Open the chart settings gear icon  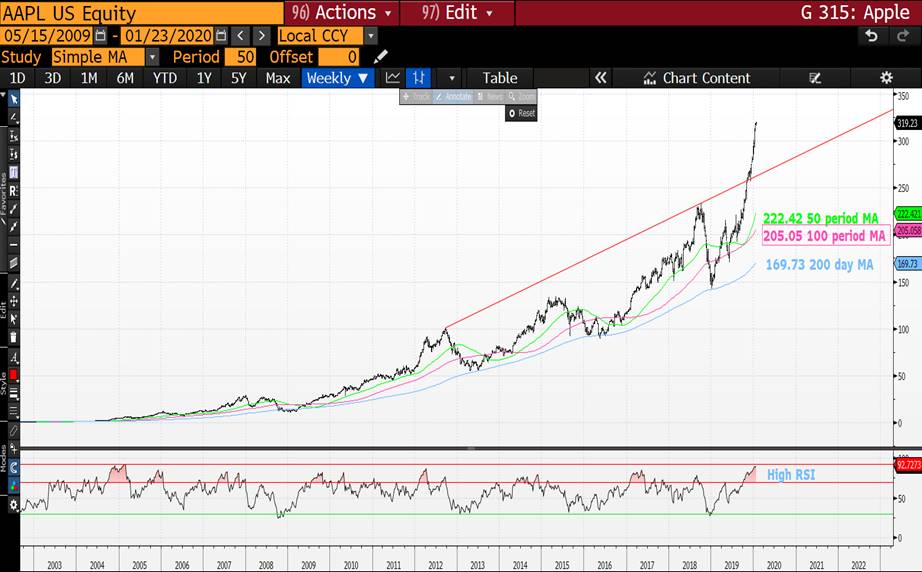[886, 78]
